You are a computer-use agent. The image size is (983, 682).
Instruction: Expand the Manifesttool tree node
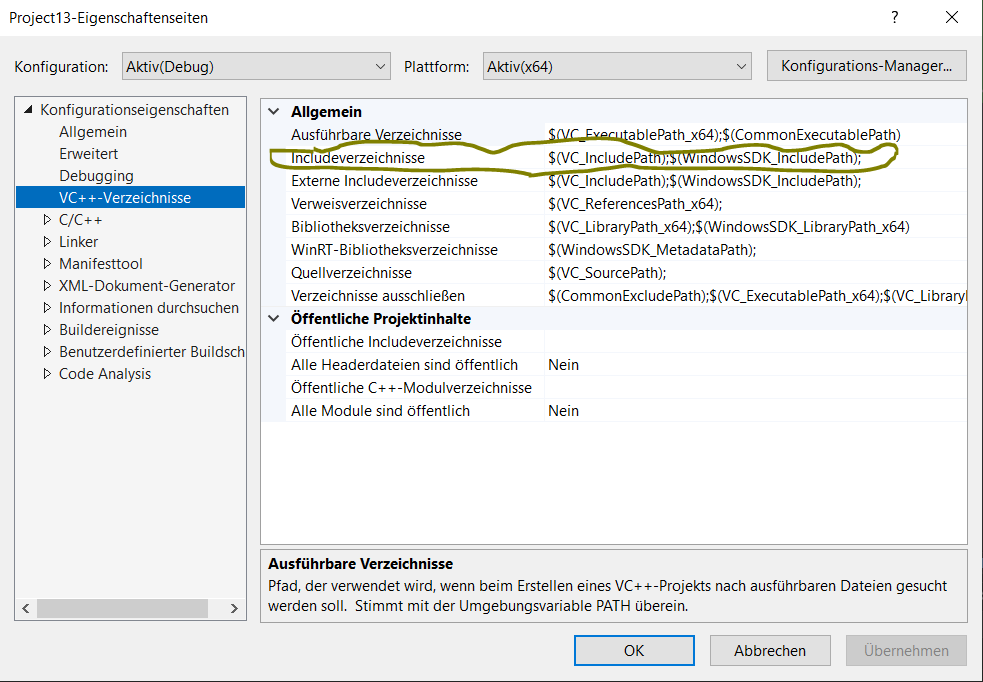pyautogui.click(x=46, y=263)
